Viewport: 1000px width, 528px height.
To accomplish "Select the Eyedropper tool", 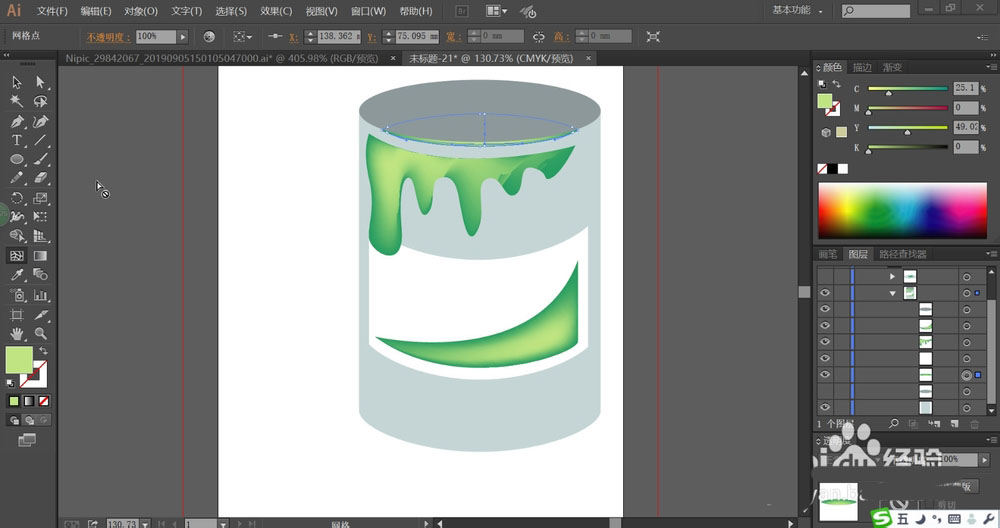I will pyautogui.click(x=17, y=275).
